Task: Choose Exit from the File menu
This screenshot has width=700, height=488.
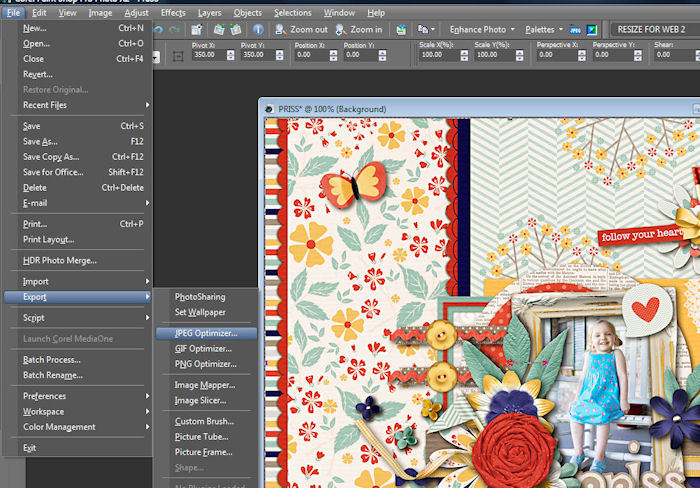Action: [x=78, y=448]
